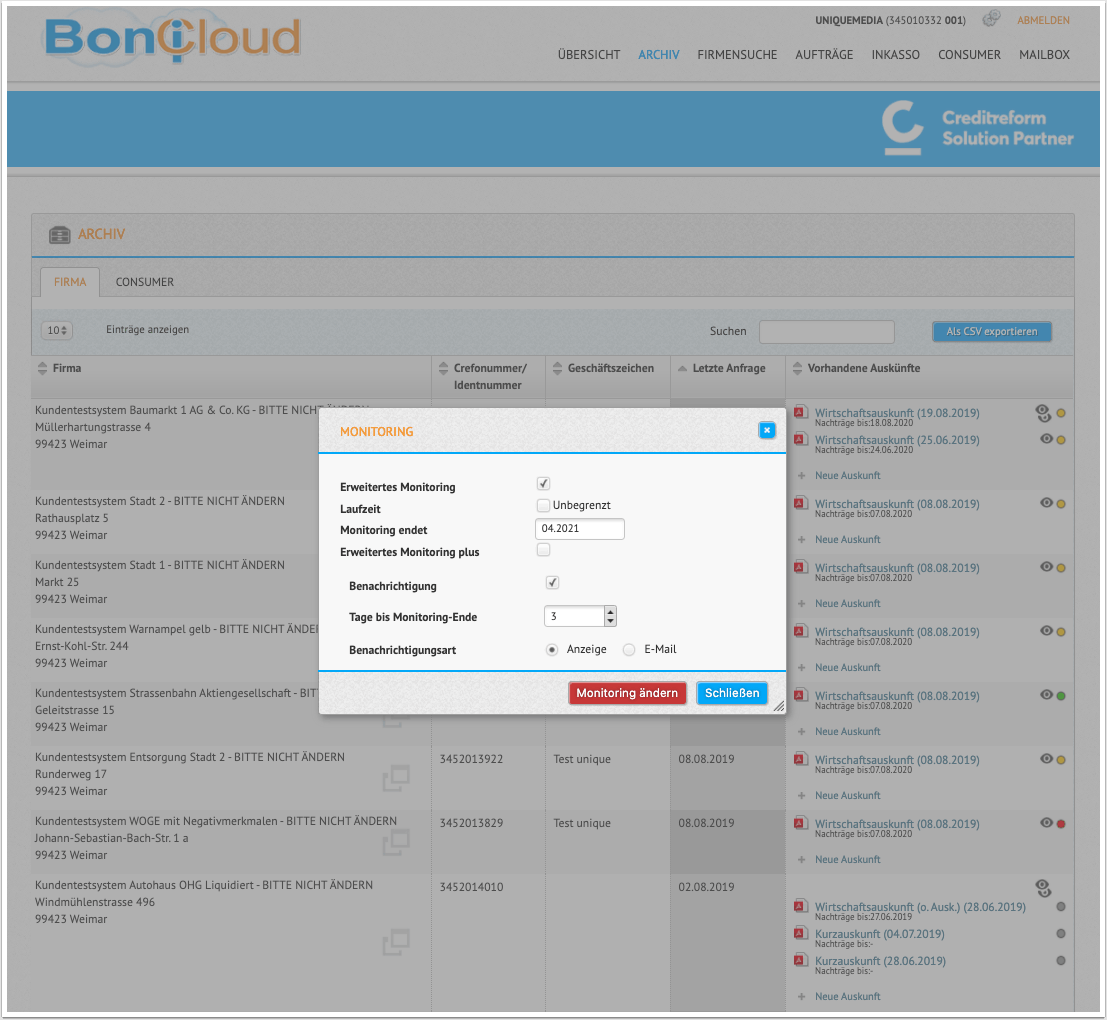This screenshot has height=1020, width=1107.
Task: Select E-Mail as Benachrichtigungsart
Action: 628,650
